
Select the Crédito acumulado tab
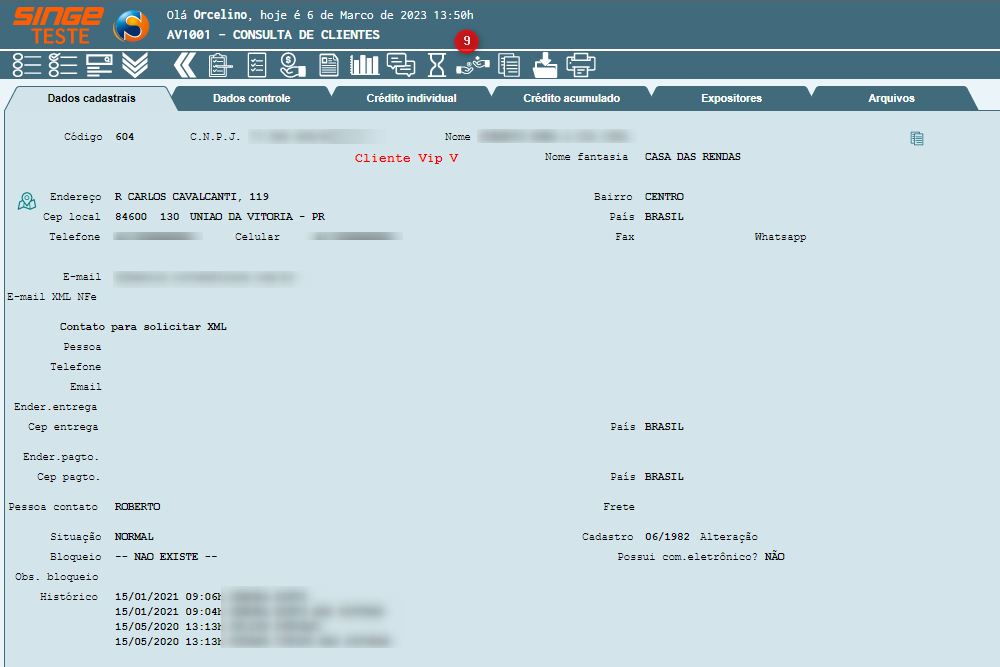[571, 99]
